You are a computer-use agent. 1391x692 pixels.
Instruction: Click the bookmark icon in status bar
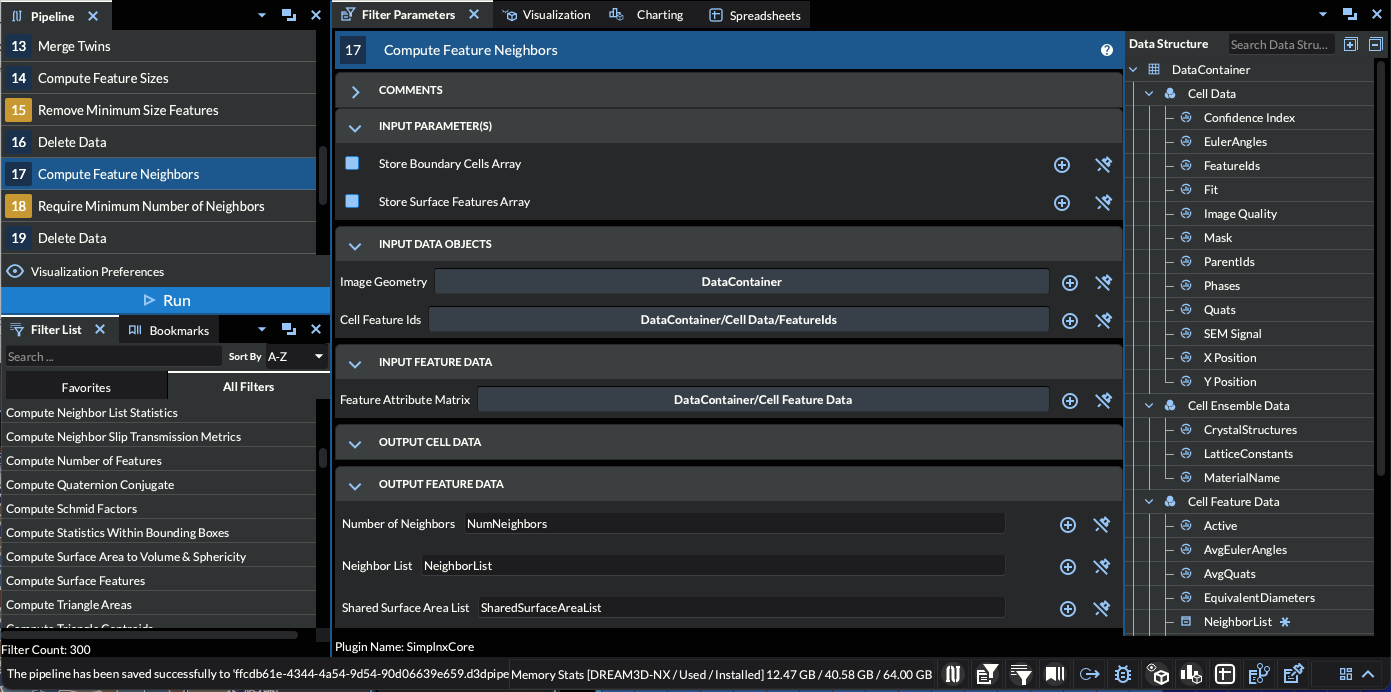click(1054, 674)
